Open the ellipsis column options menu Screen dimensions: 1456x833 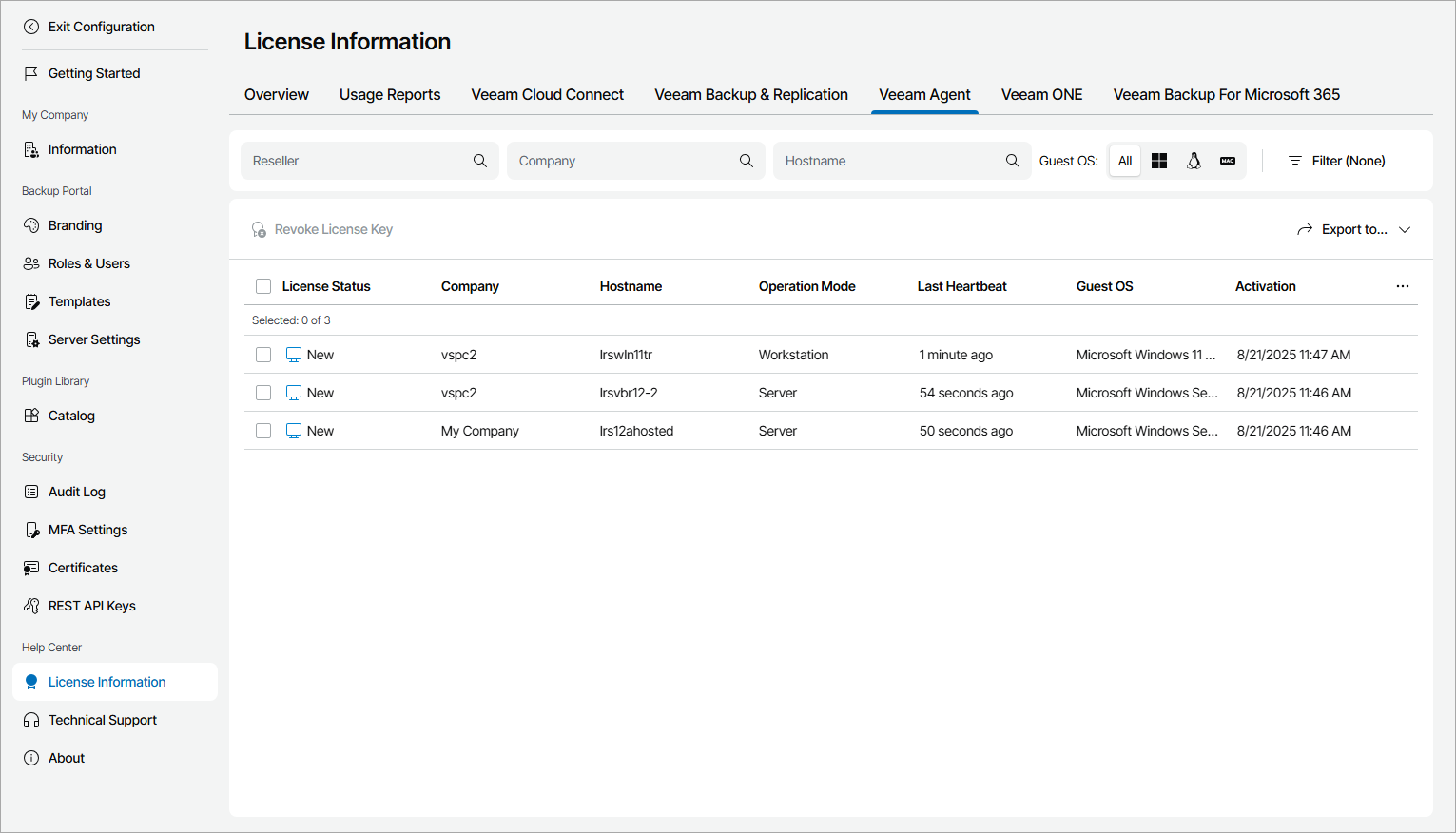click(x=1403, y=285)
